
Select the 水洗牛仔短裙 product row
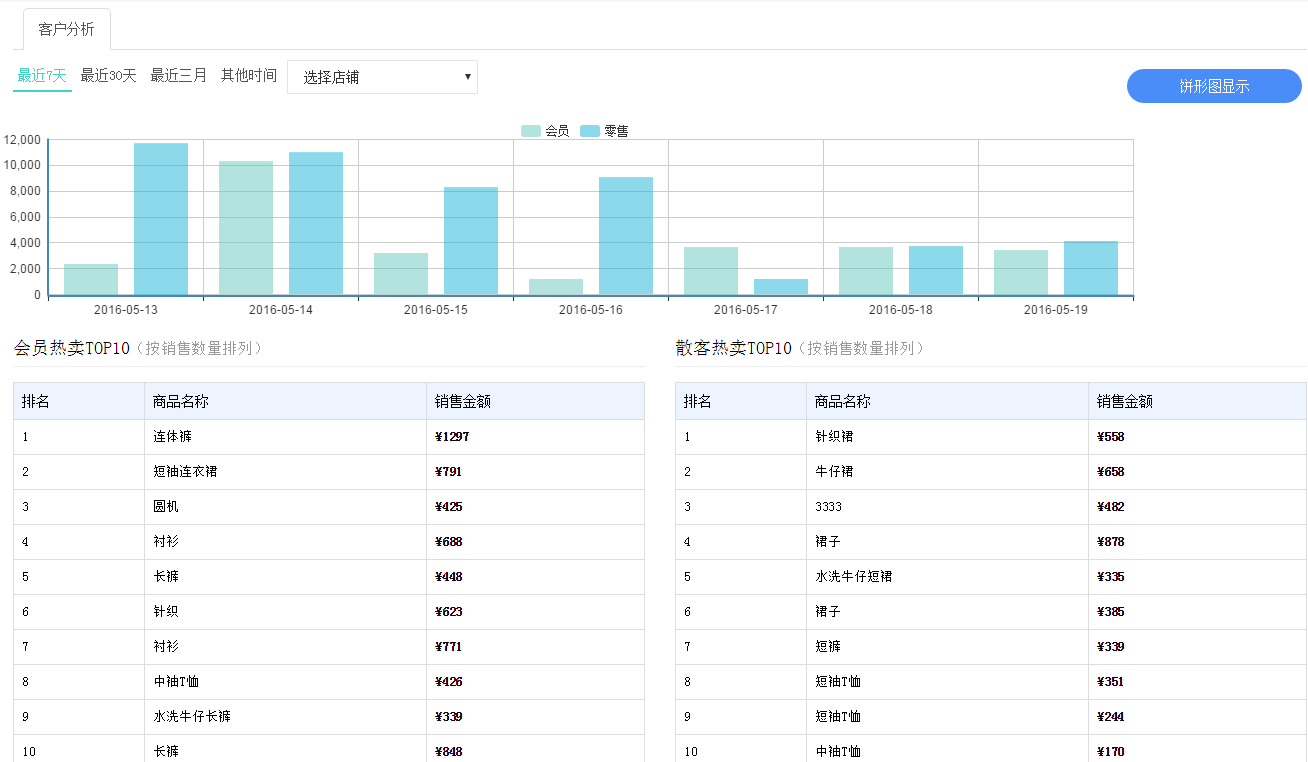click(991, 577)
